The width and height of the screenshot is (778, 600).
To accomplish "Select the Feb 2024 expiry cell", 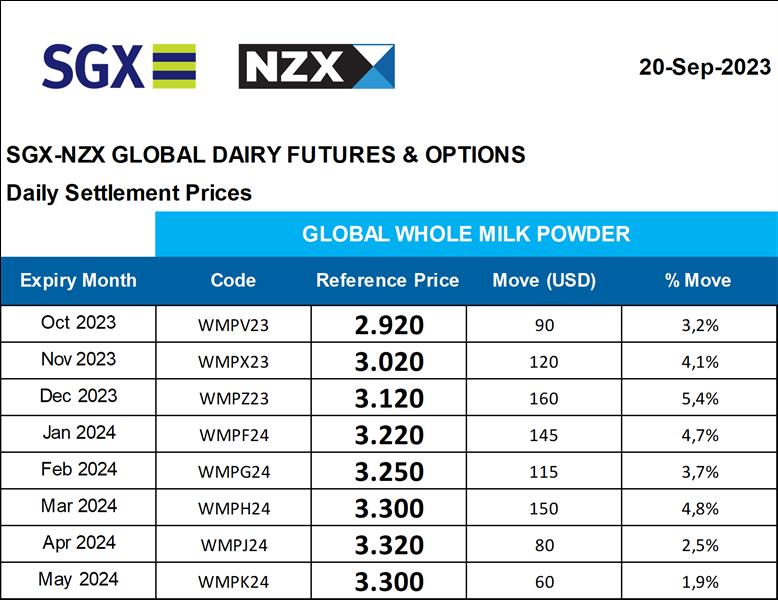I will (x=78, y=469).
